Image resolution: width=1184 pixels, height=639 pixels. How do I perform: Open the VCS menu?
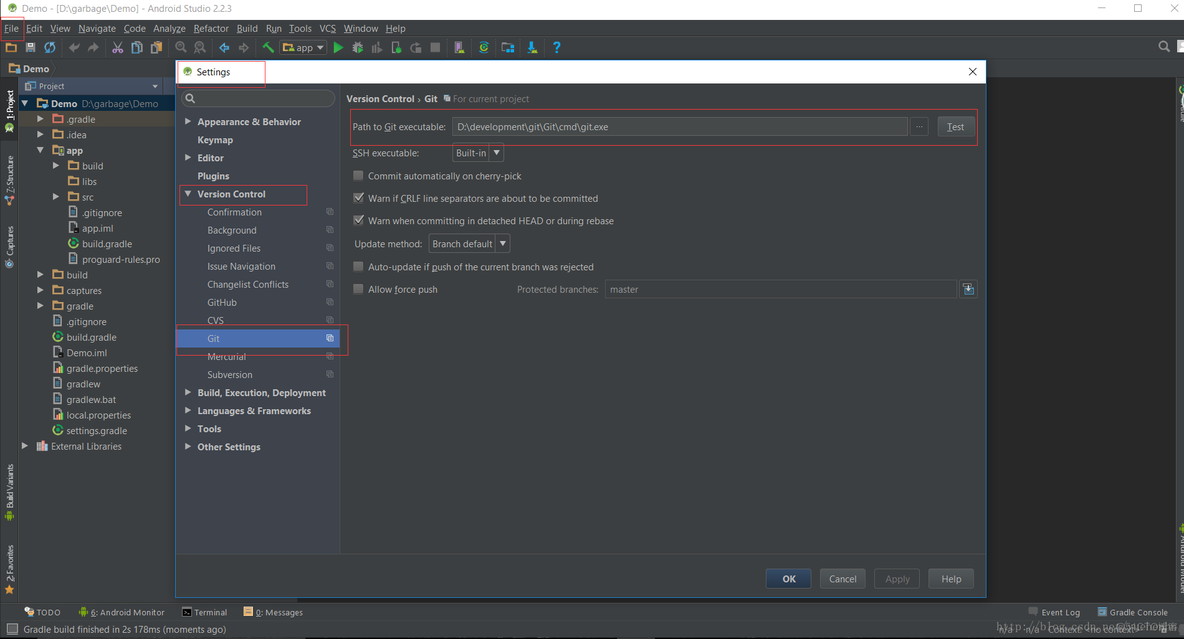pyautogui.click(x=327, y=29)
